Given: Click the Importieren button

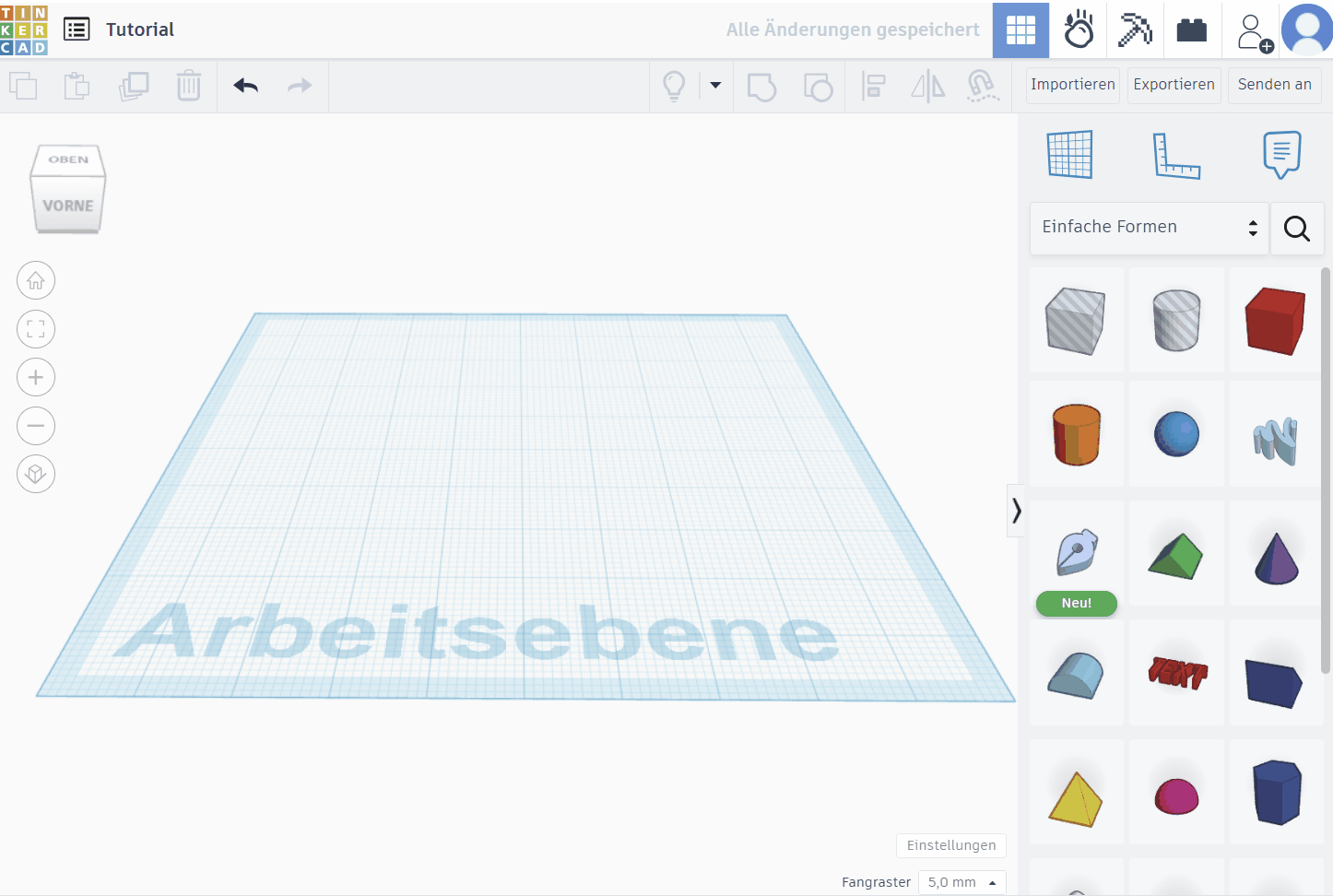Looking at the screenshot, I should click(x=1073, y=85).
